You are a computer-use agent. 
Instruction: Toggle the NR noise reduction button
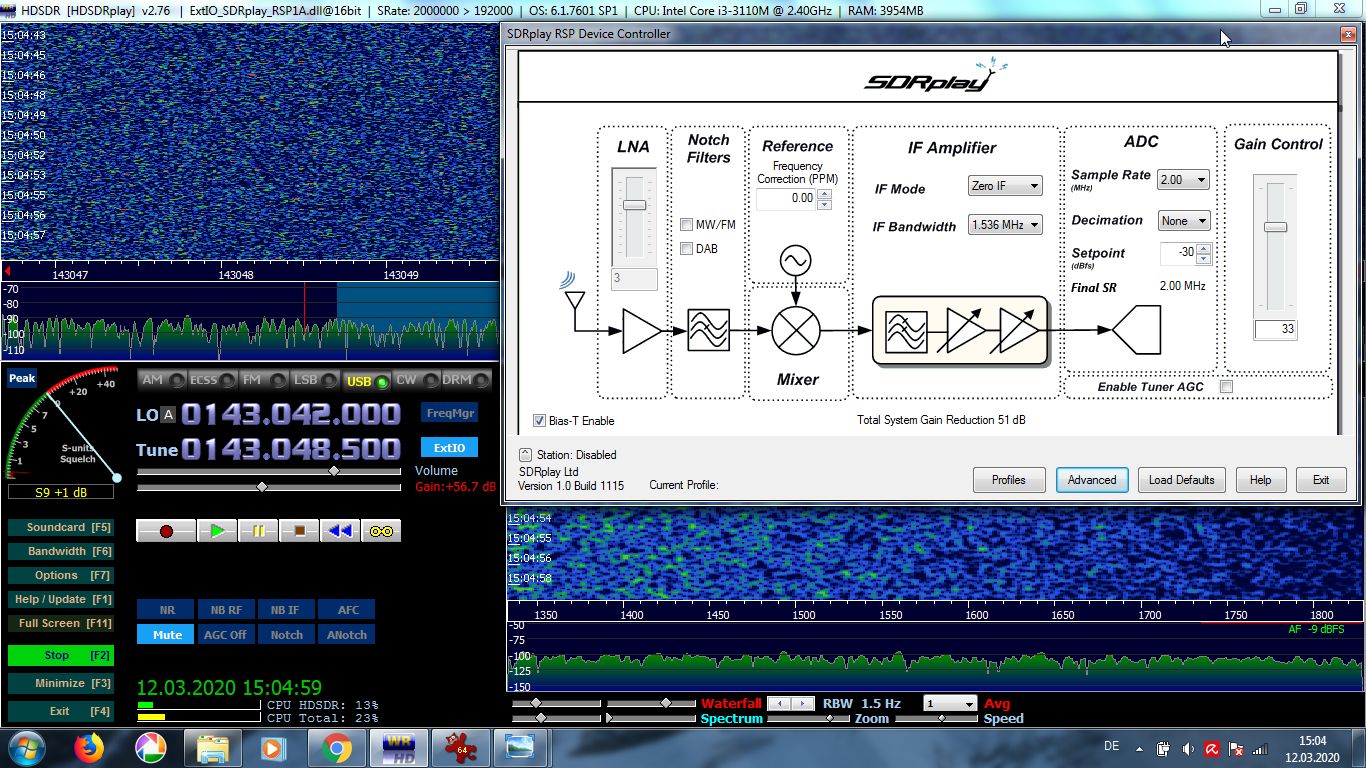tap(167, 610)
